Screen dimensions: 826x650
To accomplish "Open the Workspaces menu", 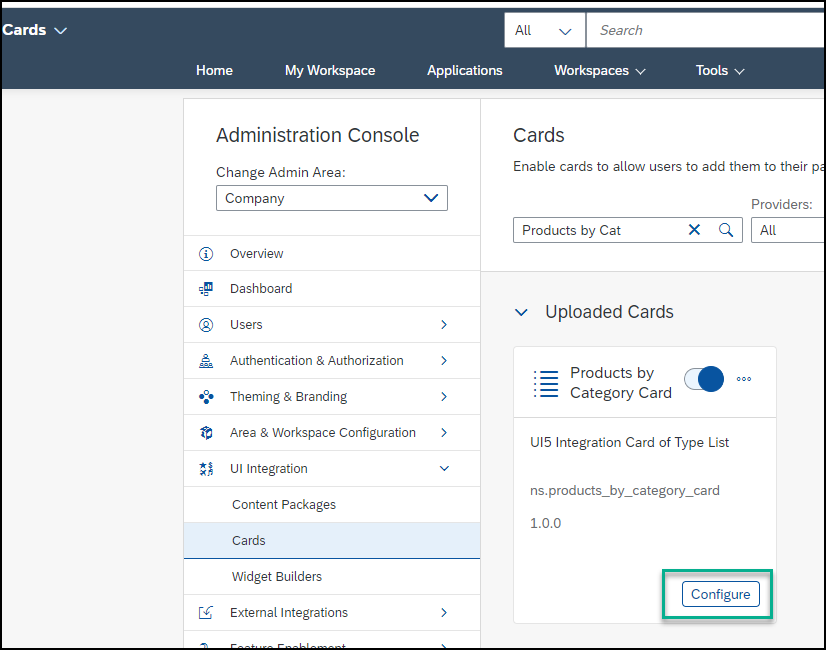I will click(x=599, y=71).
